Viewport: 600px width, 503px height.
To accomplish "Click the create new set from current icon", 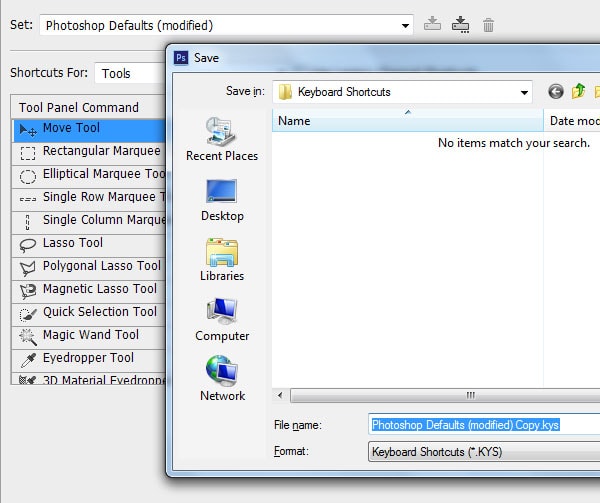I will [x=460, y=25].
